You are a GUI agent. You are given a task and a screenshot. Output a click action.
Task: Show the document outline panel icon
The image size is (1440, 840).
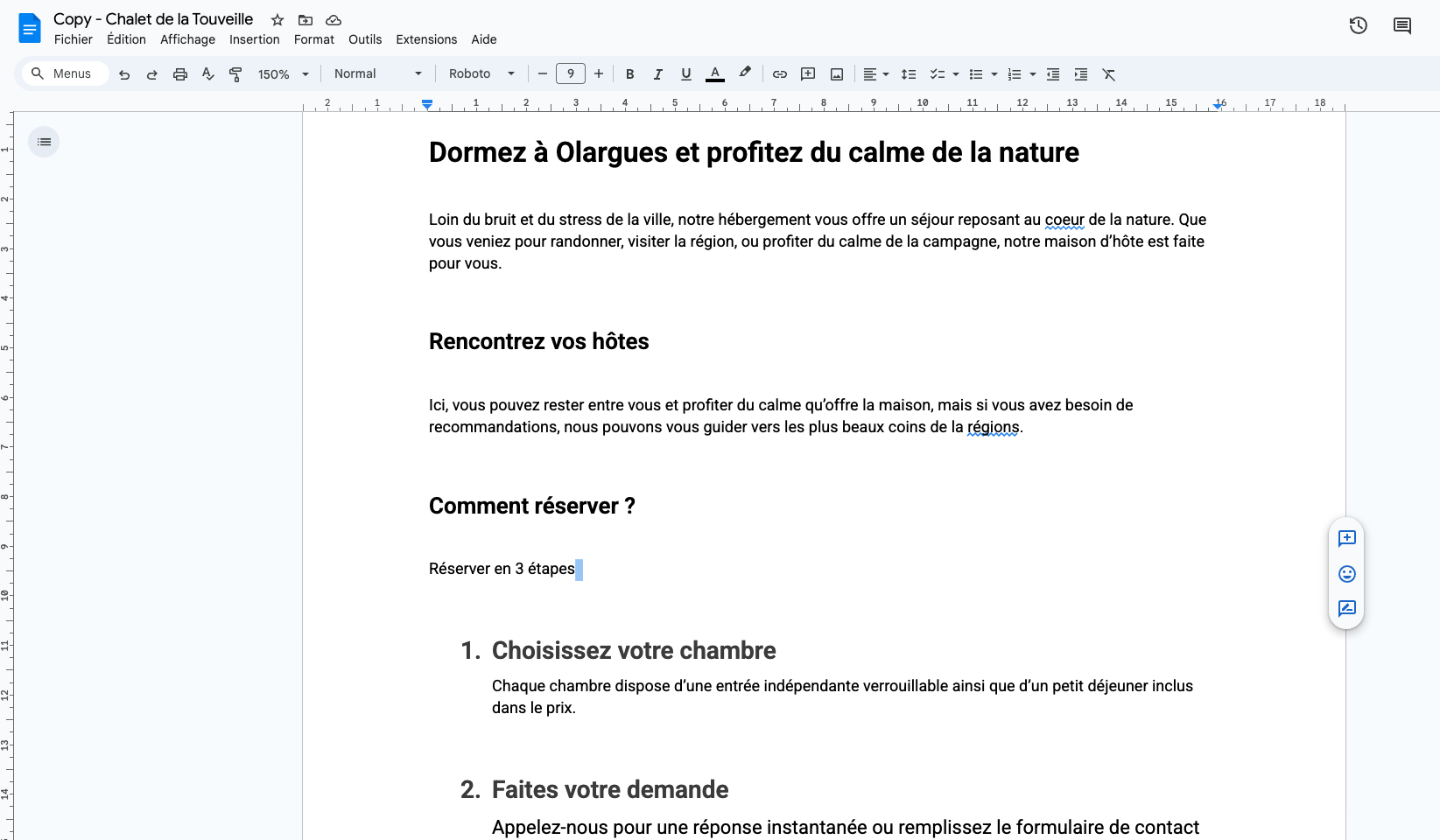(x=44, y=142)
